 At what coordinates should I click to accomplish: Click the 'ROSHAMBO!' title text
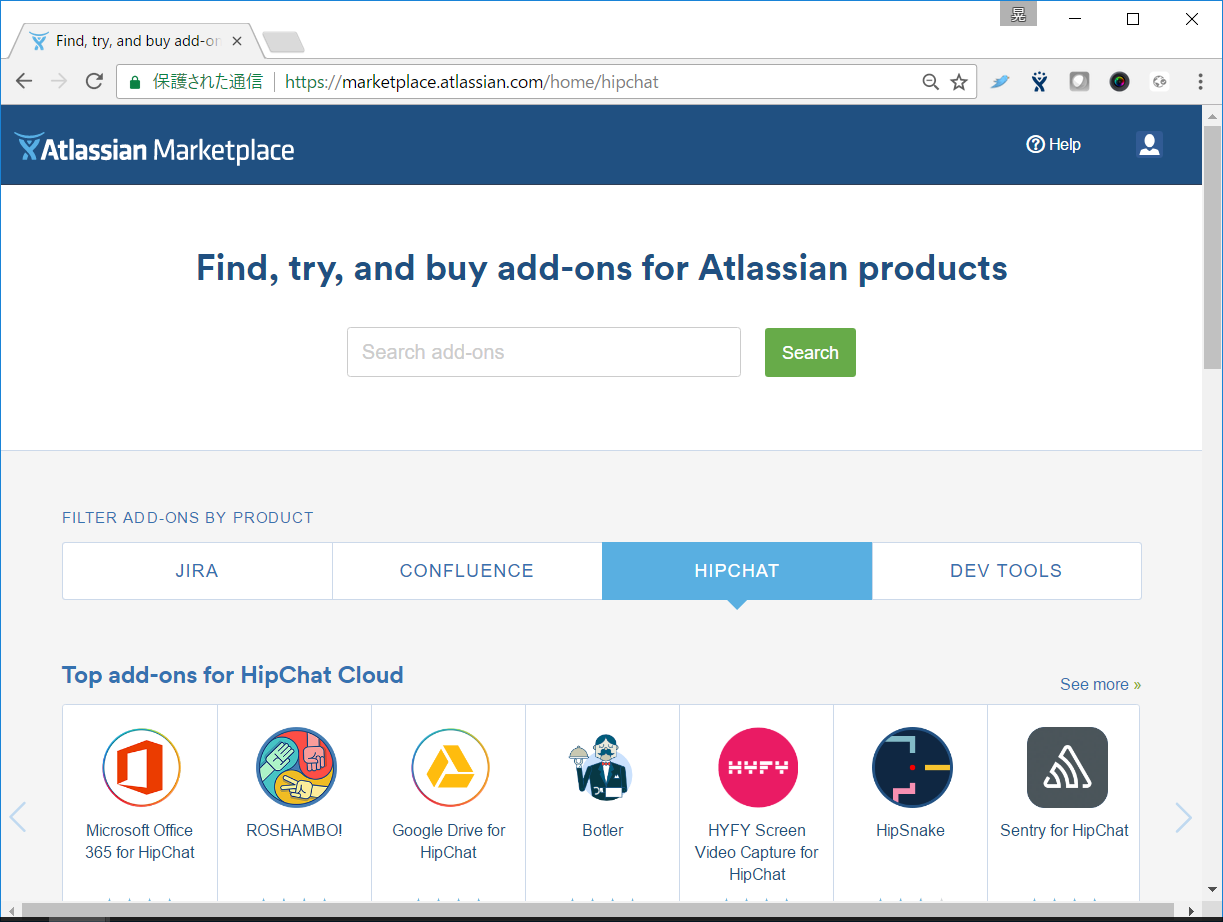tap(294, 830)
